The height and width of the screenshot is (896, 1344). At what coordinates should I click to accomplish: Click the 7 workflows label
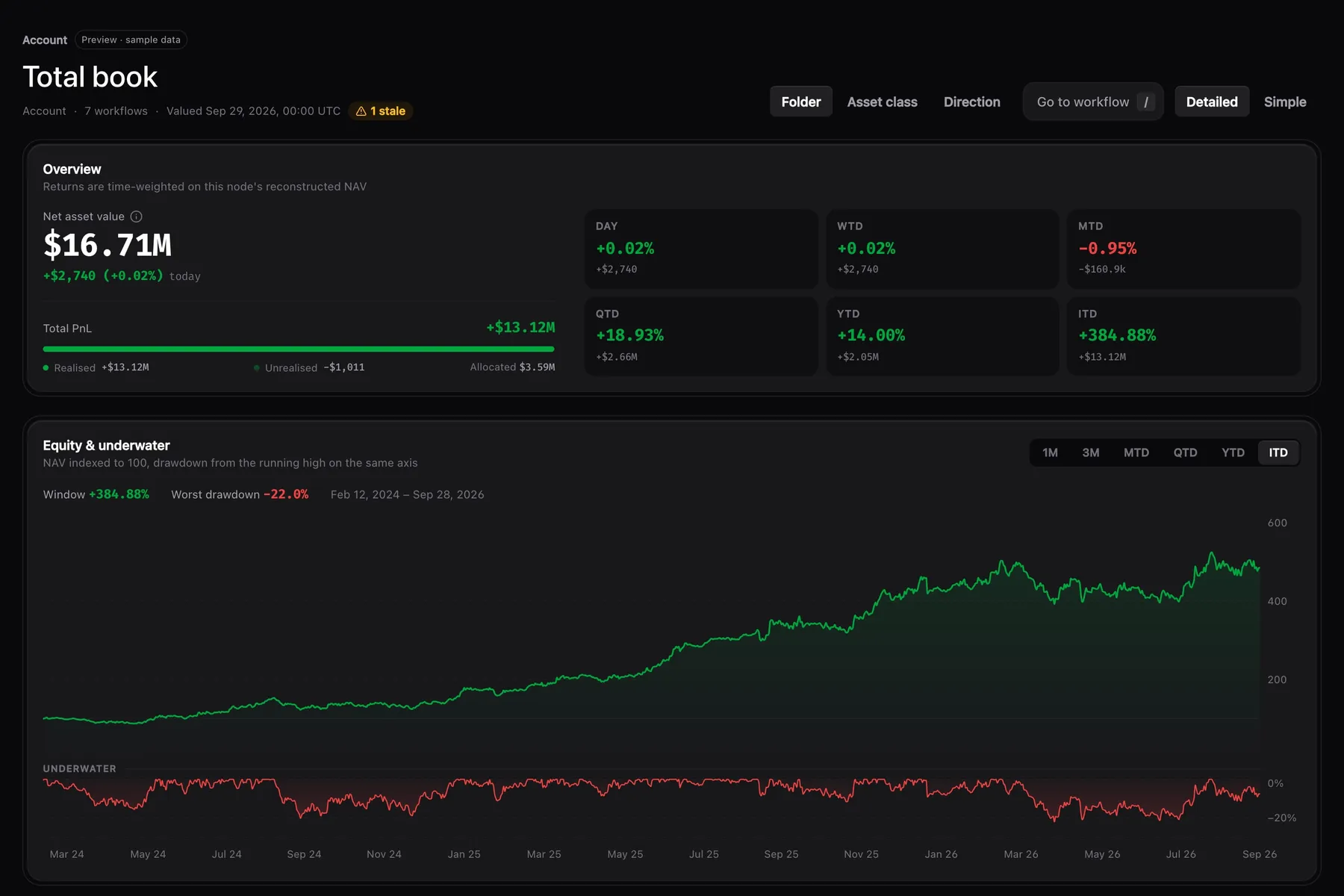tap(116, 111)
